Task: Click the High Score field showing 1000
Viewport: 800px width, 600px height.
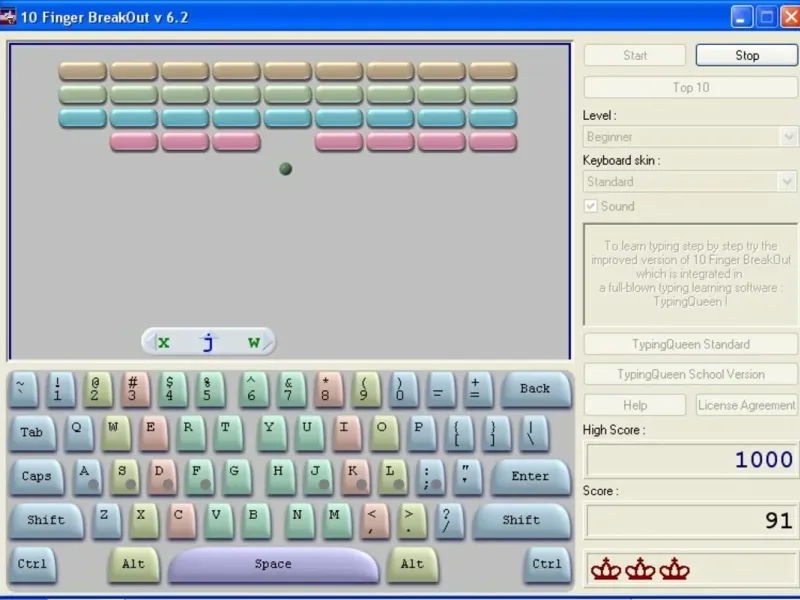Action: (691, 460)
